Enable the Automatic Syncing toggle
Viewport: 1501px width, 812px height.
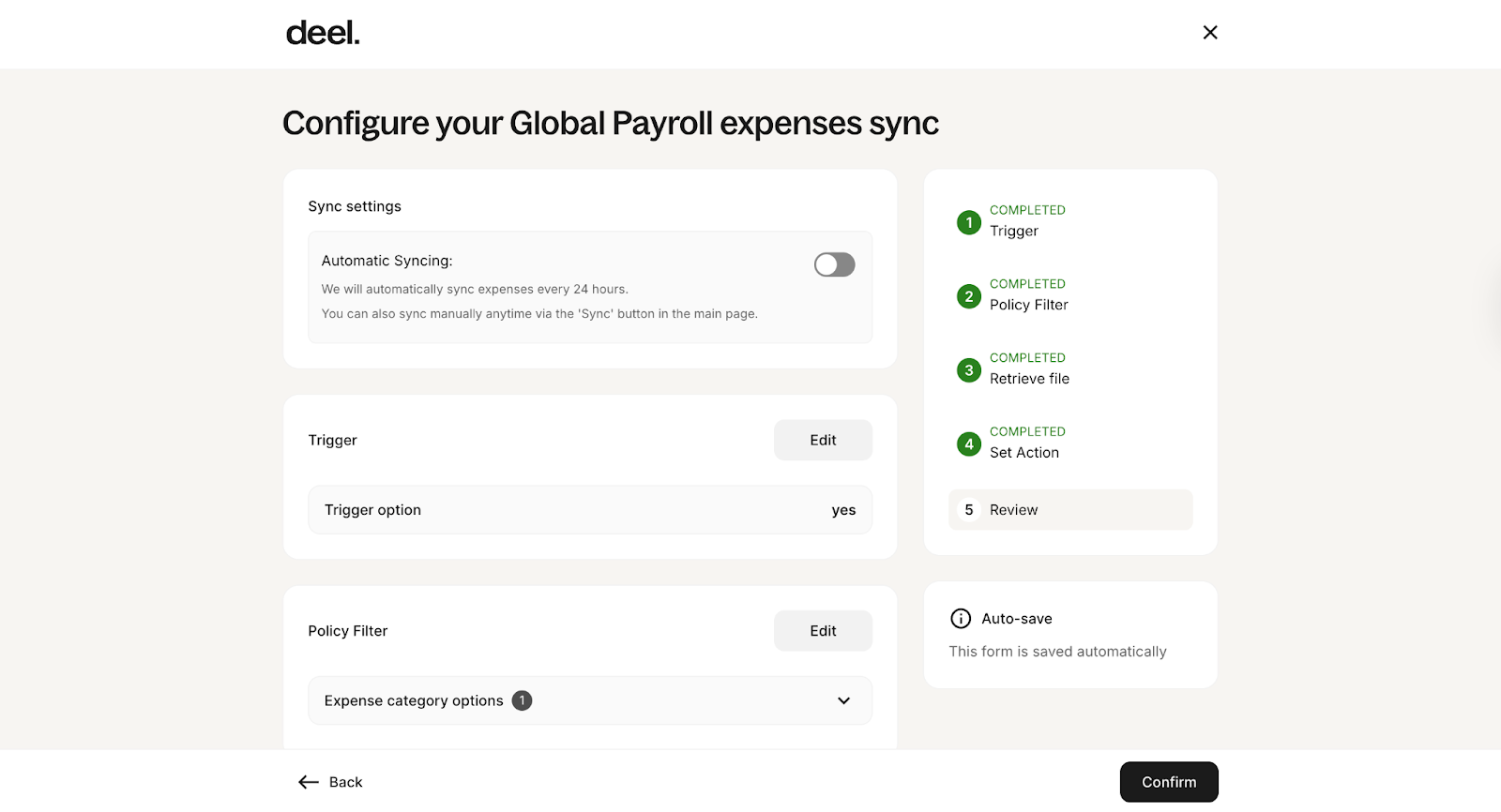834,265
